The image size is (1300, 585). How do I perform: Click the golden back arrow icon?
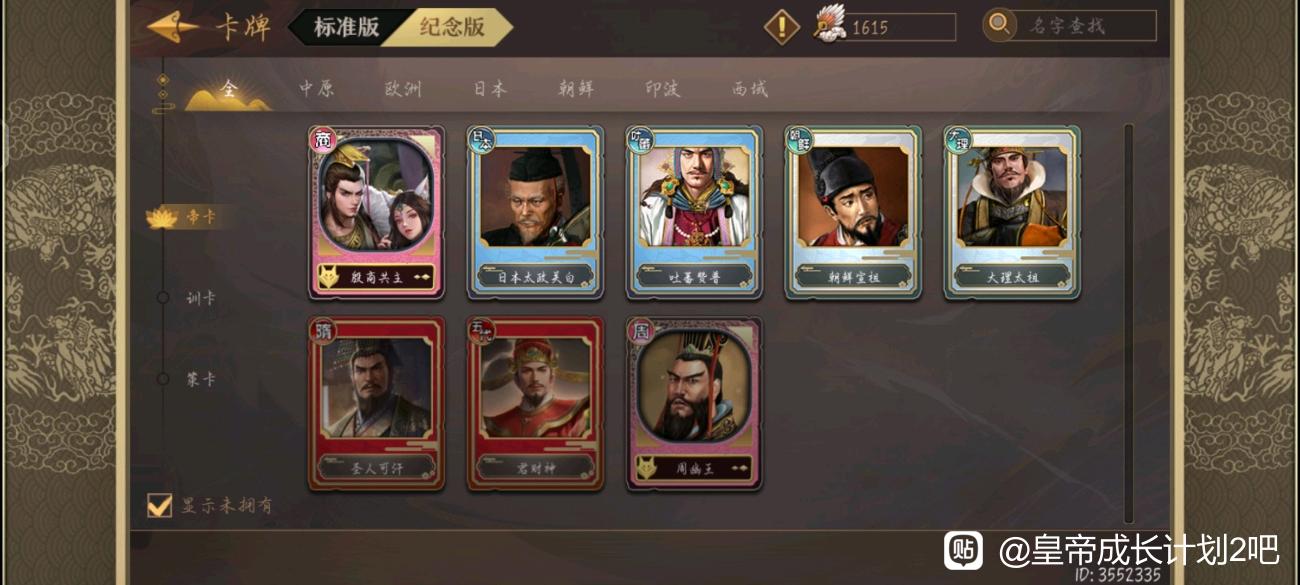172,27
